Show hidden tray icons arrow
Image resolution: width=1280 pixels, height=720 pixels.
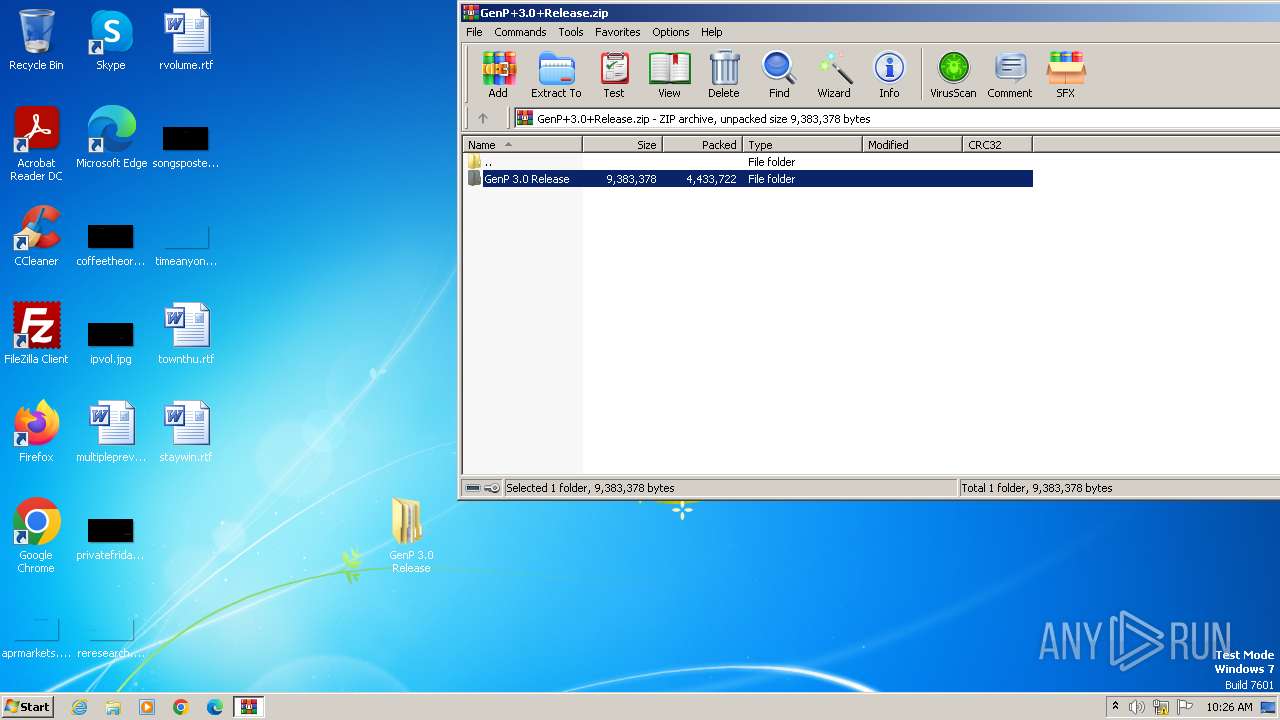click(1115, 707)
